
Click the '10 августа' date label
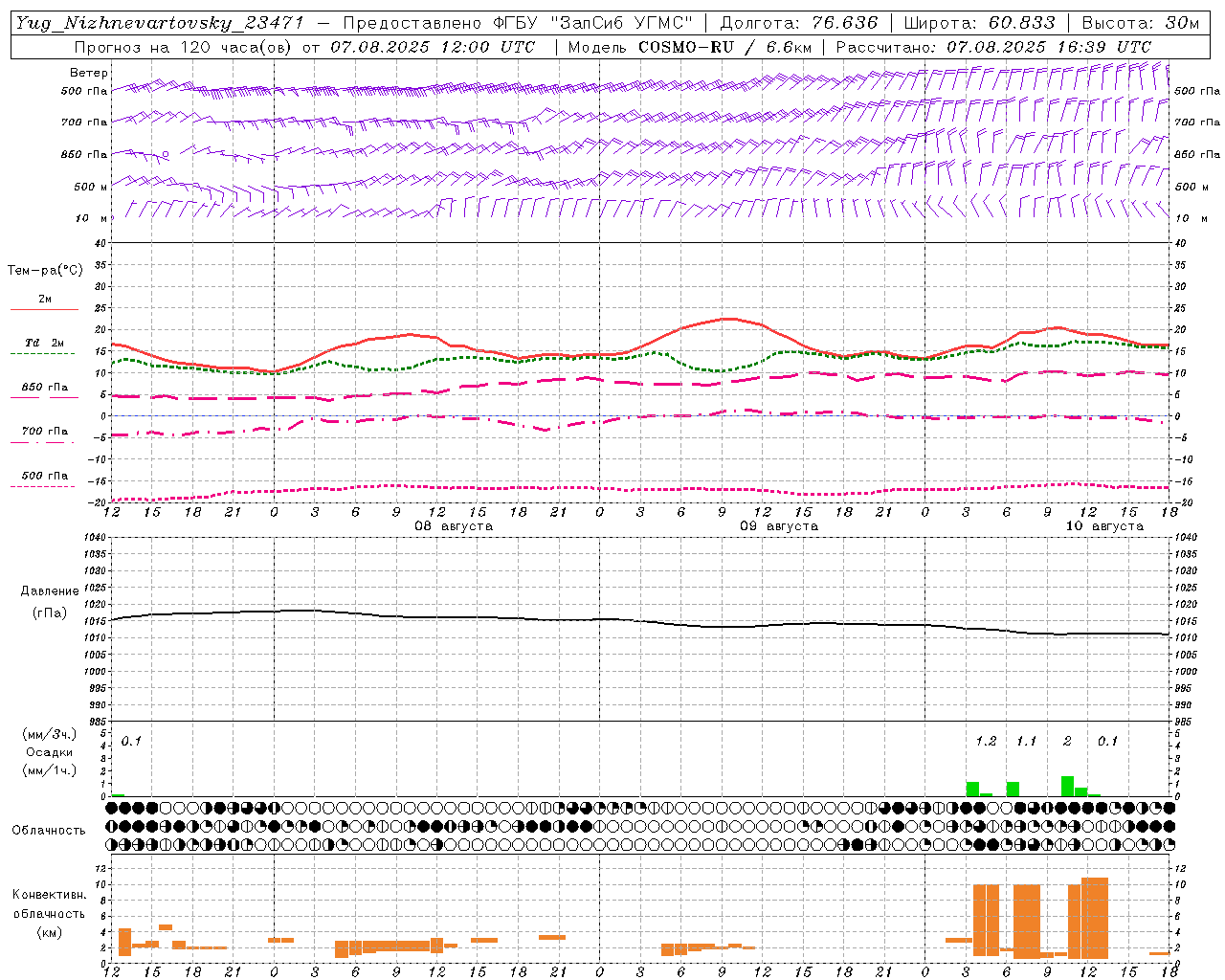coord(1104,526)
